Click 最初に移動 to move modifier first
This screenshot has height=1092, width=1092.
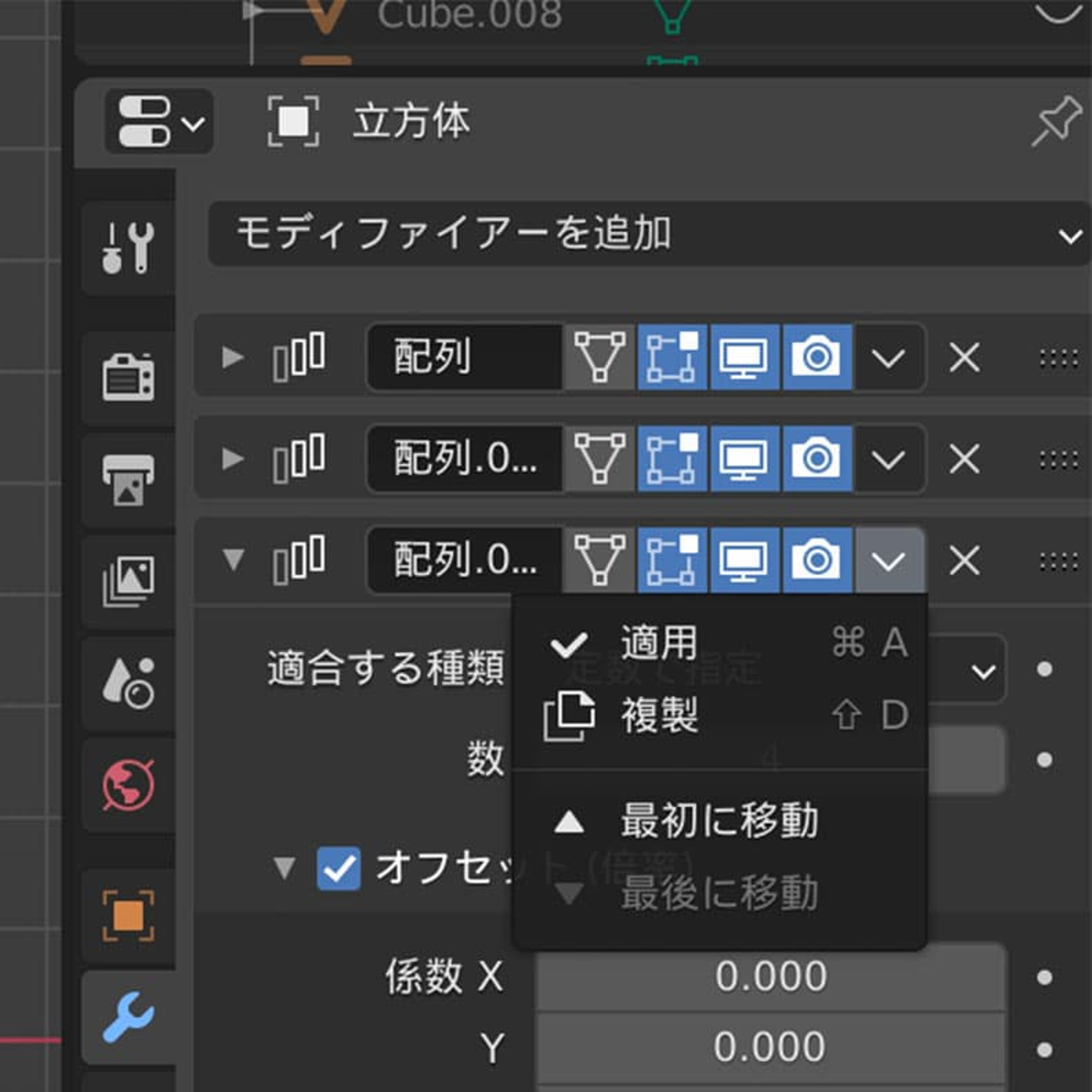pos(719,821)
